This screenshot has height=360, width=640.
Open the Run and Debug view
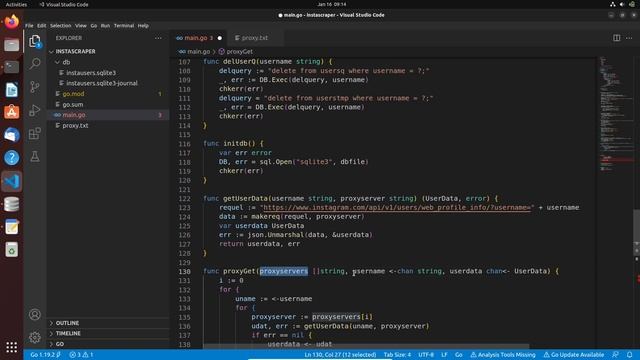(x=35, y=110)
